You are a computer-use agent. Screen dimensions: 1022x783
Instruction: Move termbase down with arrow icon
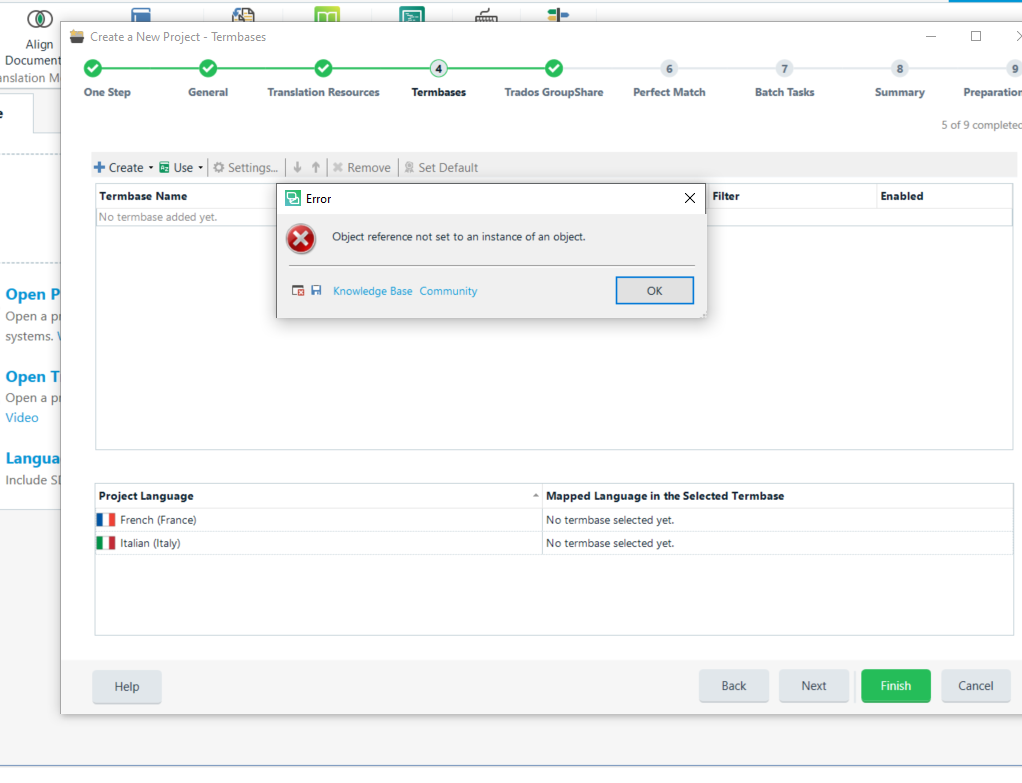(297, 168)
